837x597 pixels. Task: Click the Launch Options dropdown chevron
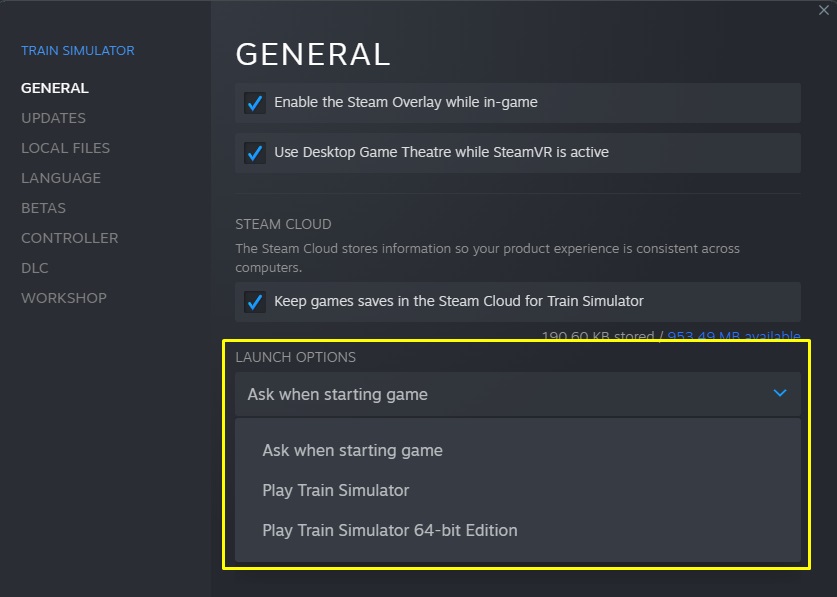click(x=781, y=394)
